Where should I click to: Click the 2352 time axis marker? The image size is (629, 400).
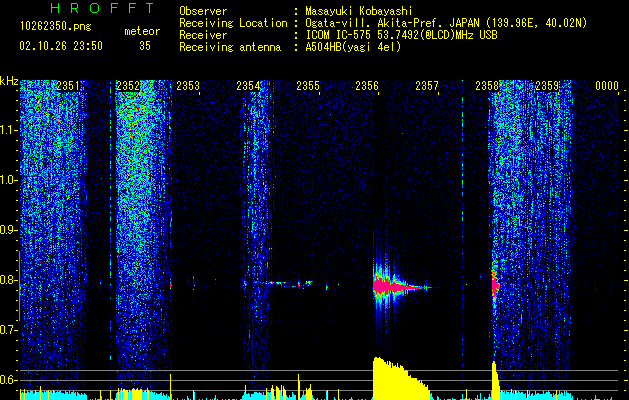[x=128, y=86]
